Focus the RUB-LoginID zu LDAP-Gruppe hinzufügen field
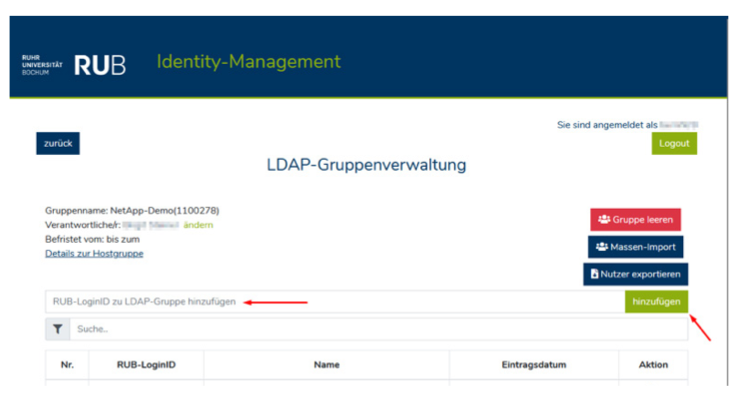This screenshot has height=402, width=740. click(335, 302)
